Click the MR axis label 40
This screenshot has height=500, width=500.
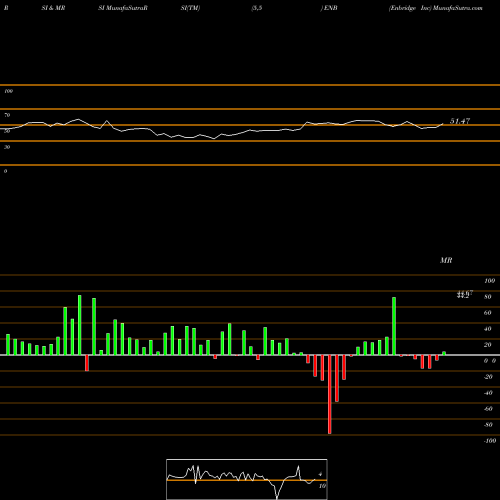pyautogui.click(x=488, y=329)
